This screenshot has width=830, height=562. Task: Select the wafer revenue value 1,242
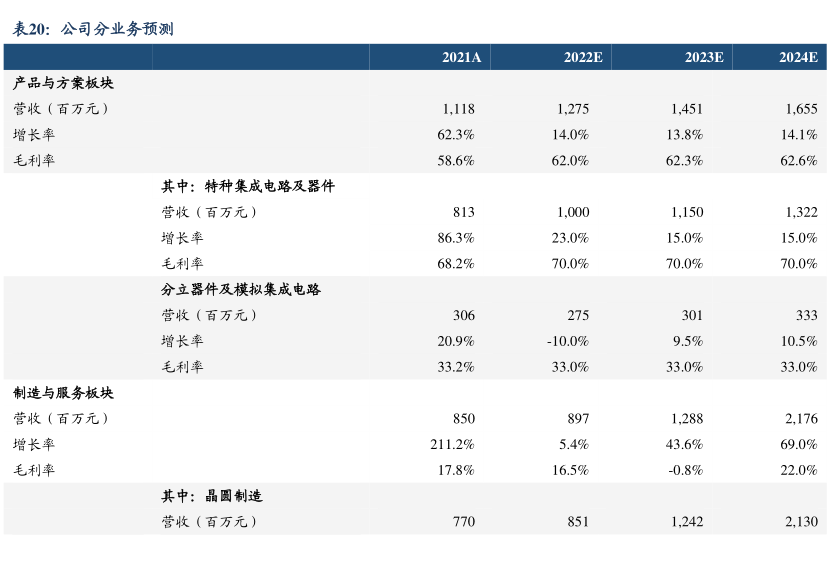coord(687,522)
